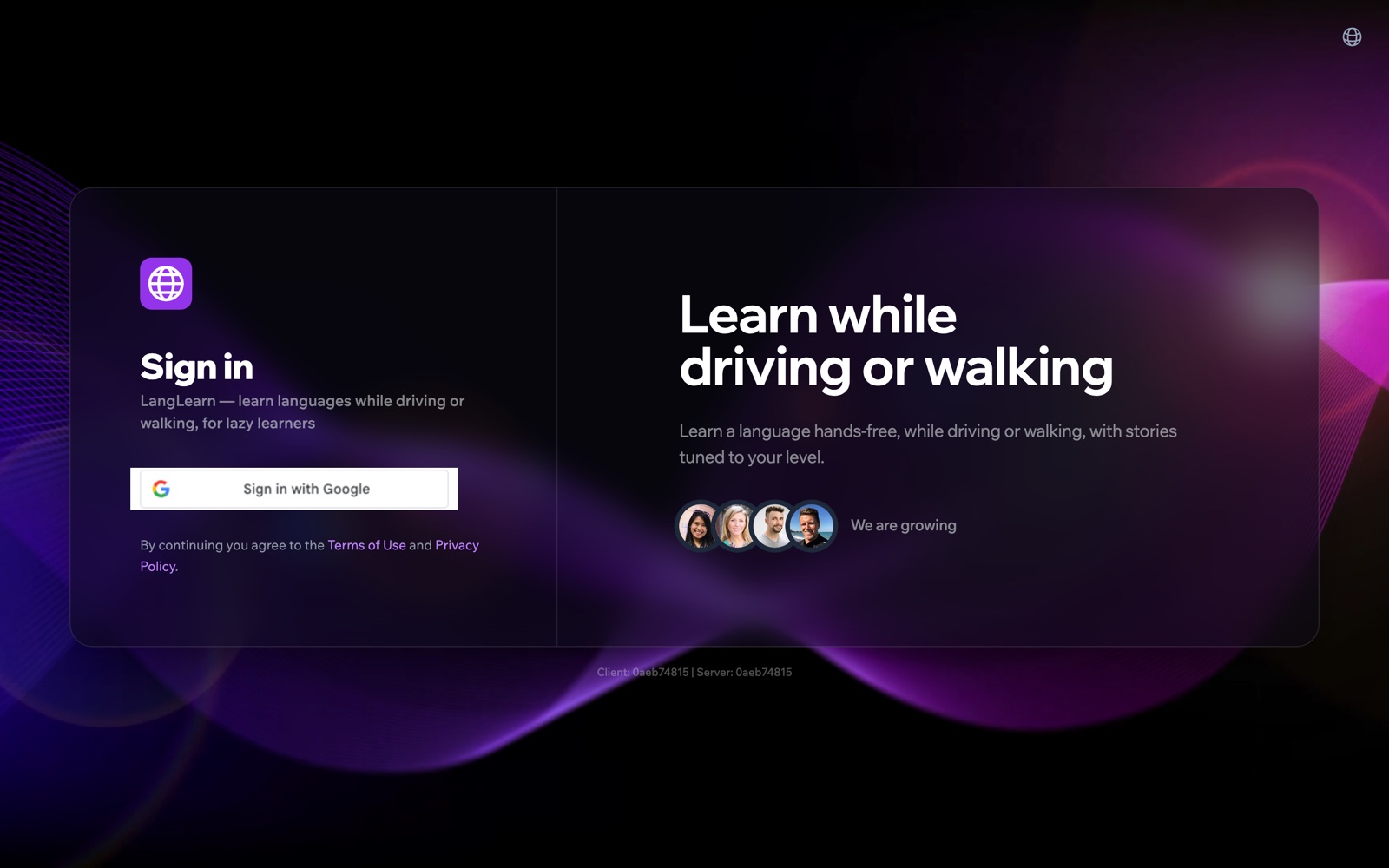Click 'Learn a language hands-free' description
This screenshot has width=1389, height=868.
coord(928,444)
